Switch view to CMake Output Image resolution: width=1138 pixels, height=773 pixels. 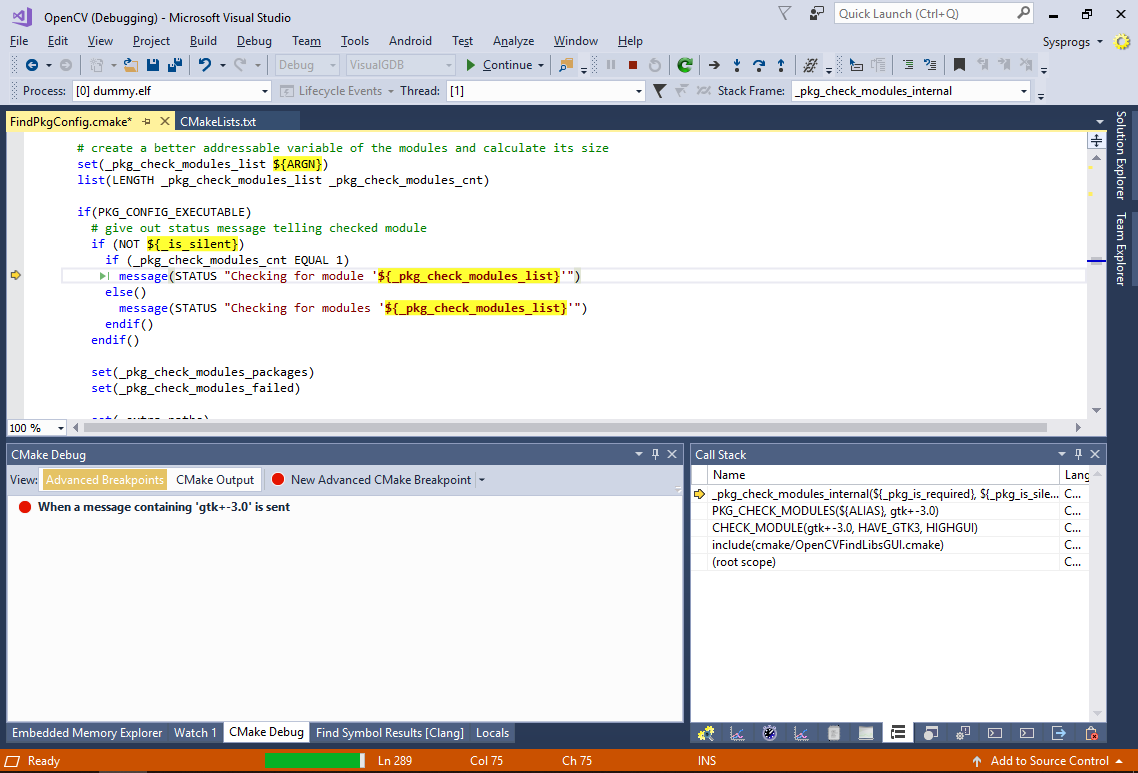point(215,480)
